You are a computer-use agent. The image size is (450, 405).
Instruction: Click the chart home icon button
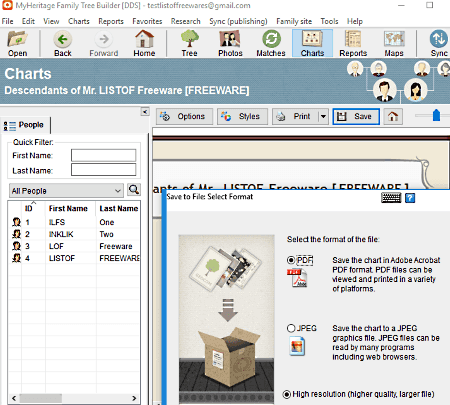tap(393, 116)
